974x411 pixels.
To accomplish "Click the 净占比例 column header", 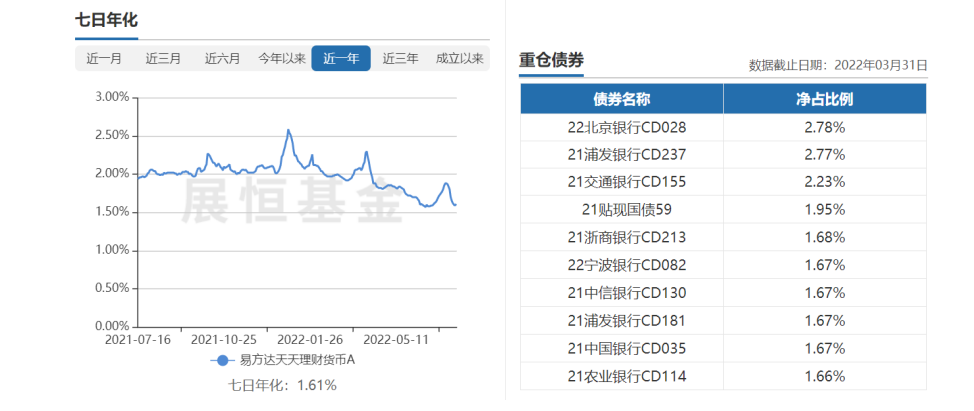I will pyautogui.click(x=824, y=99).
